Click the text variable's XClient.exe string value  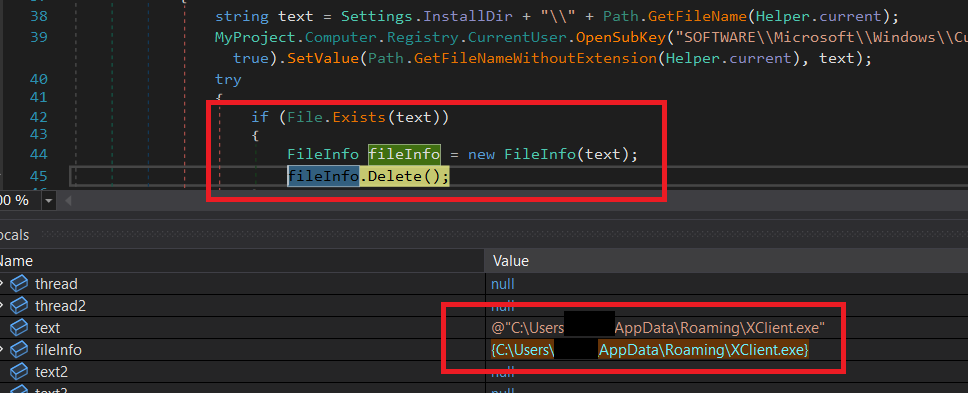pyautogui.click(x=659, y=328)
